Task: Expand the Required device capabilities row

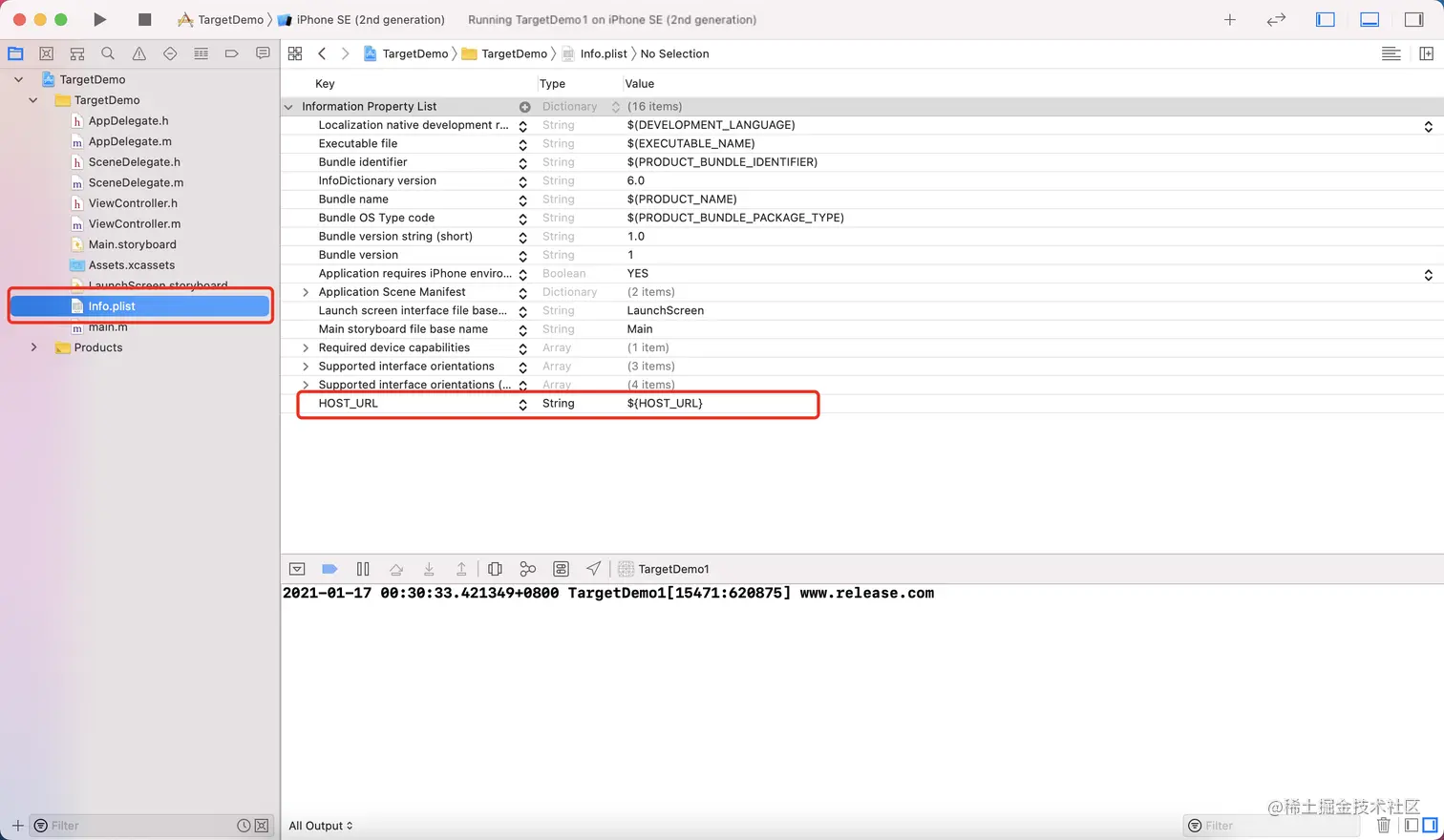Action: pos(306,347)
